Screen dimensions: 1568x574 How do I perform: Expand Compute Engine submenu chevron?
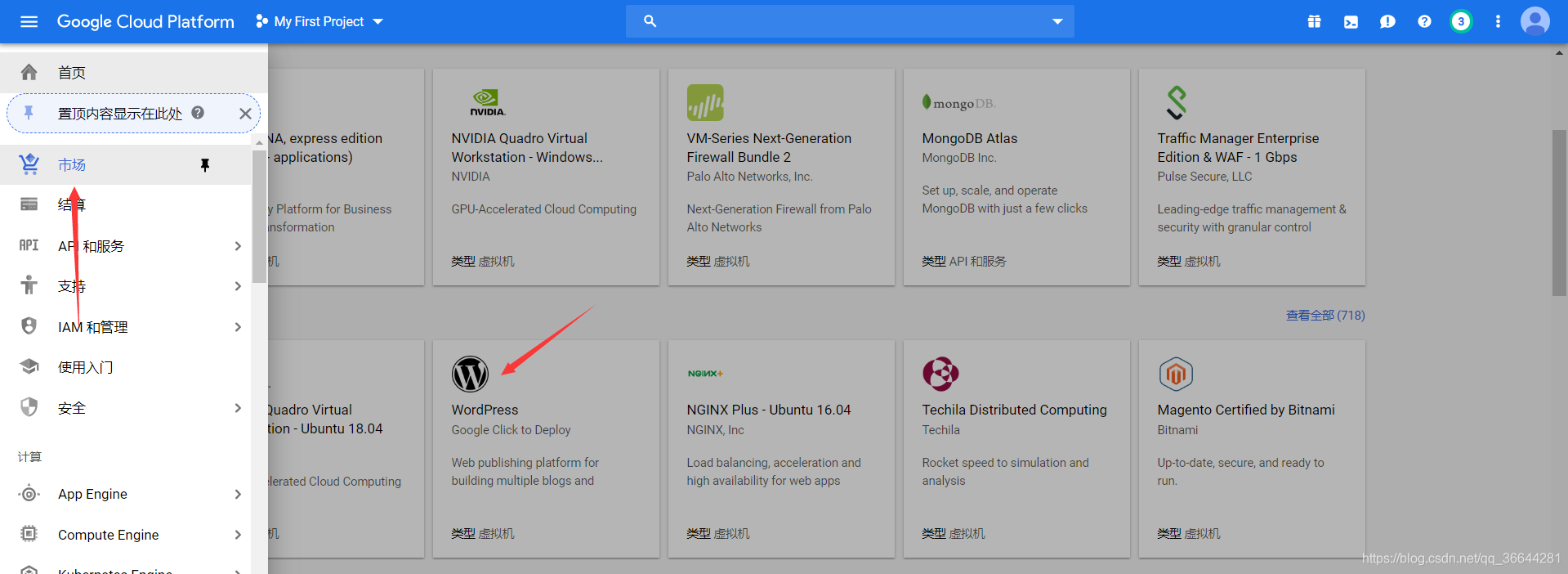pos(238,535)
